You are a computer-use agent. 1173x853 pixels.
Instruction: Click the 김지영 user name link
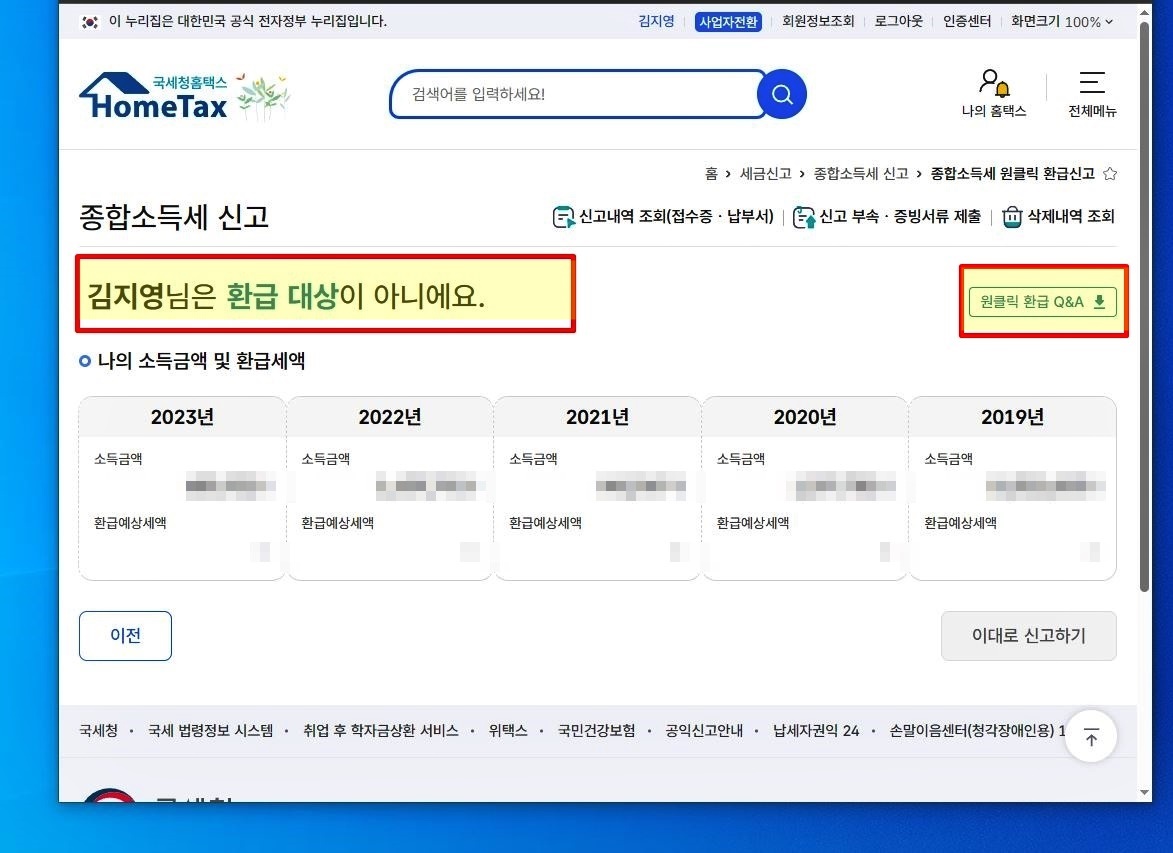[x=656, y=22]
